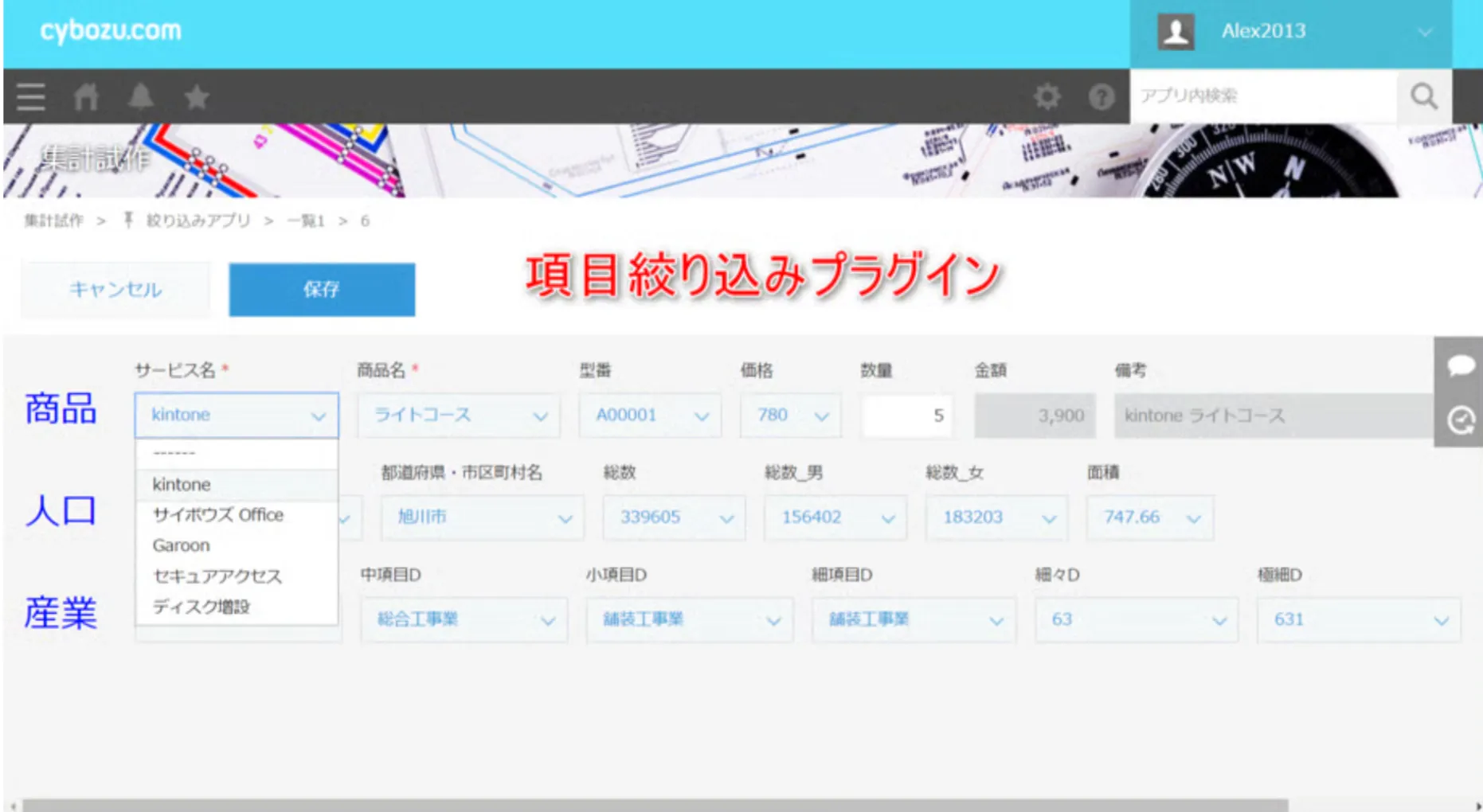
Task: Open bookmarks star icon
Action: tap(197, 96)
